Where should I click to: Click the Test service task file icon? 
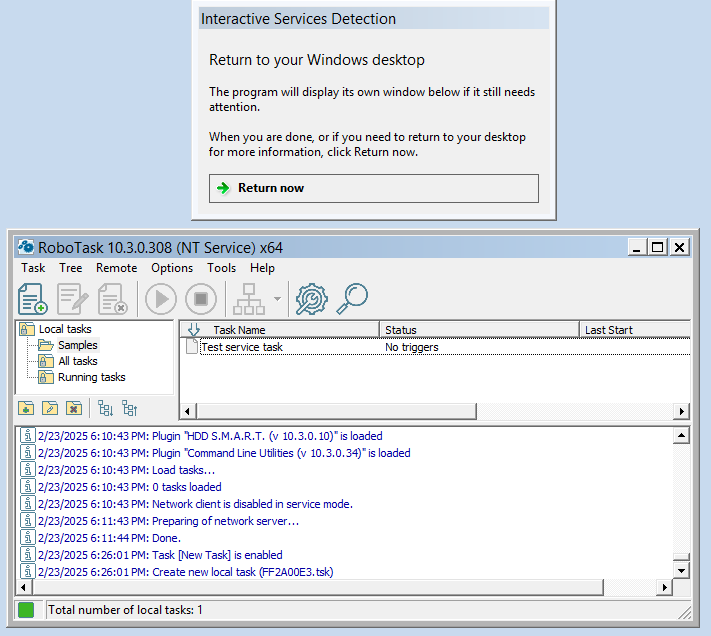point(192,347)
